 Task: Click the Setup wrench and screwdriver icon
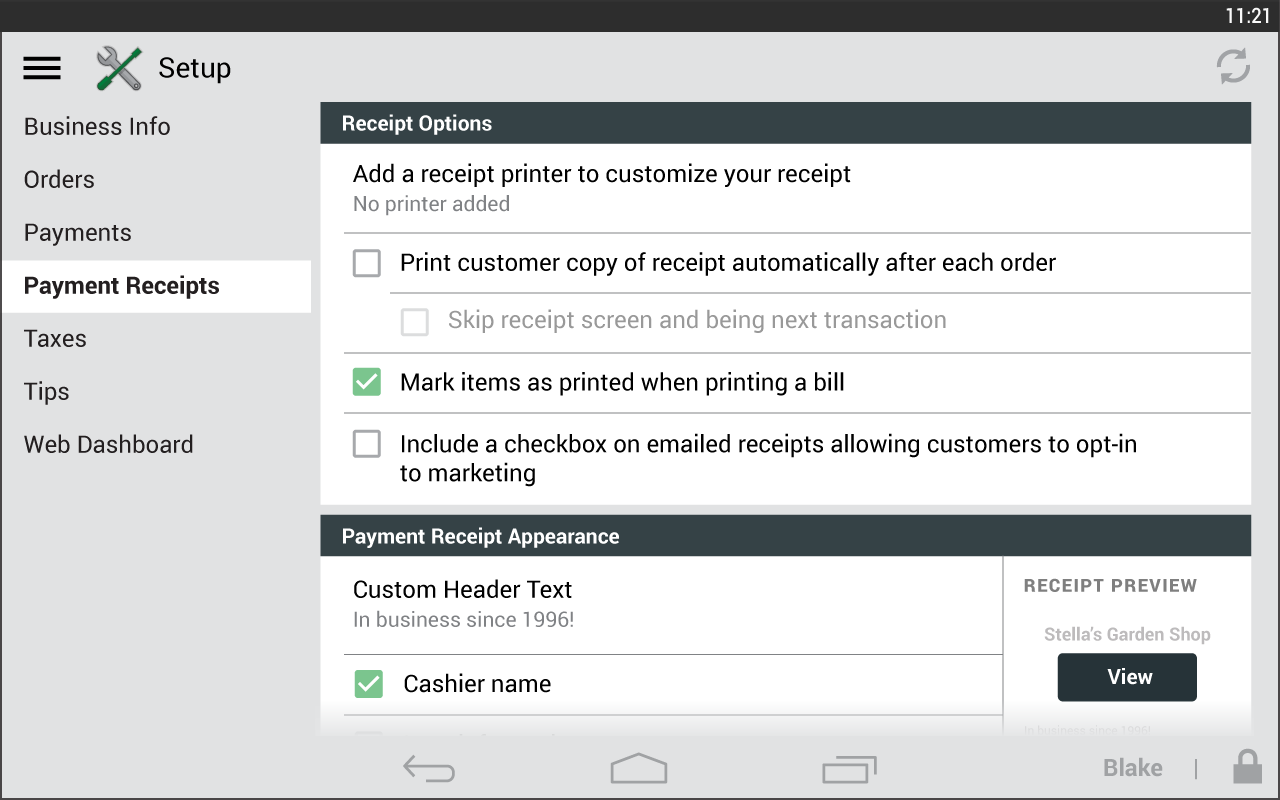coord(119,68)
